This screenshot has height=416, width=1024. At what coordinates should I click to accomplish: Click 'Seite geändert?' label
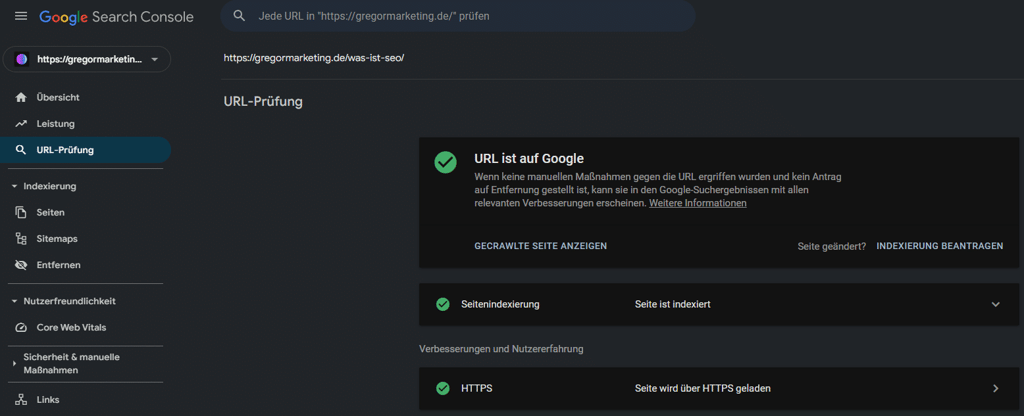click(832, 246)
